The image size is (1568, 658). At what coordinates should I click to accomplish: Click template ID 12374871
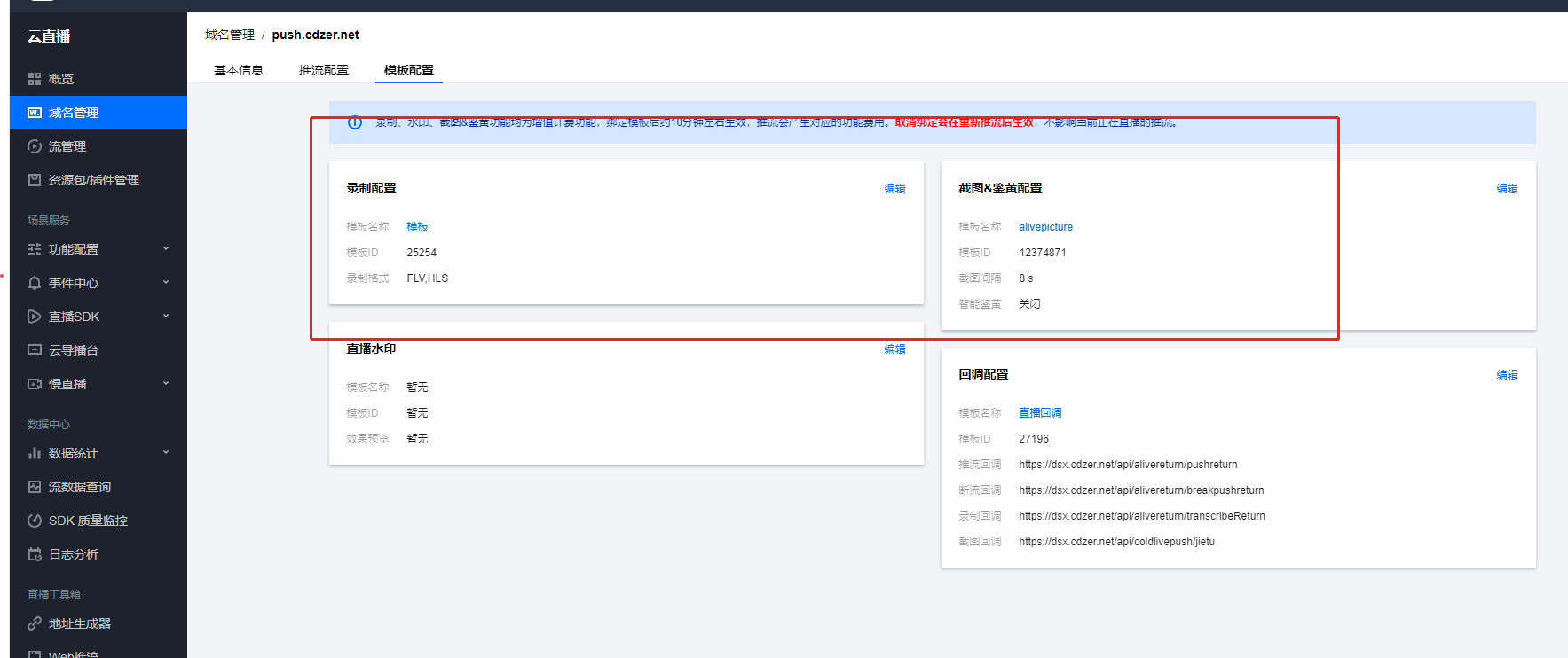click(x=1043, y=253)
